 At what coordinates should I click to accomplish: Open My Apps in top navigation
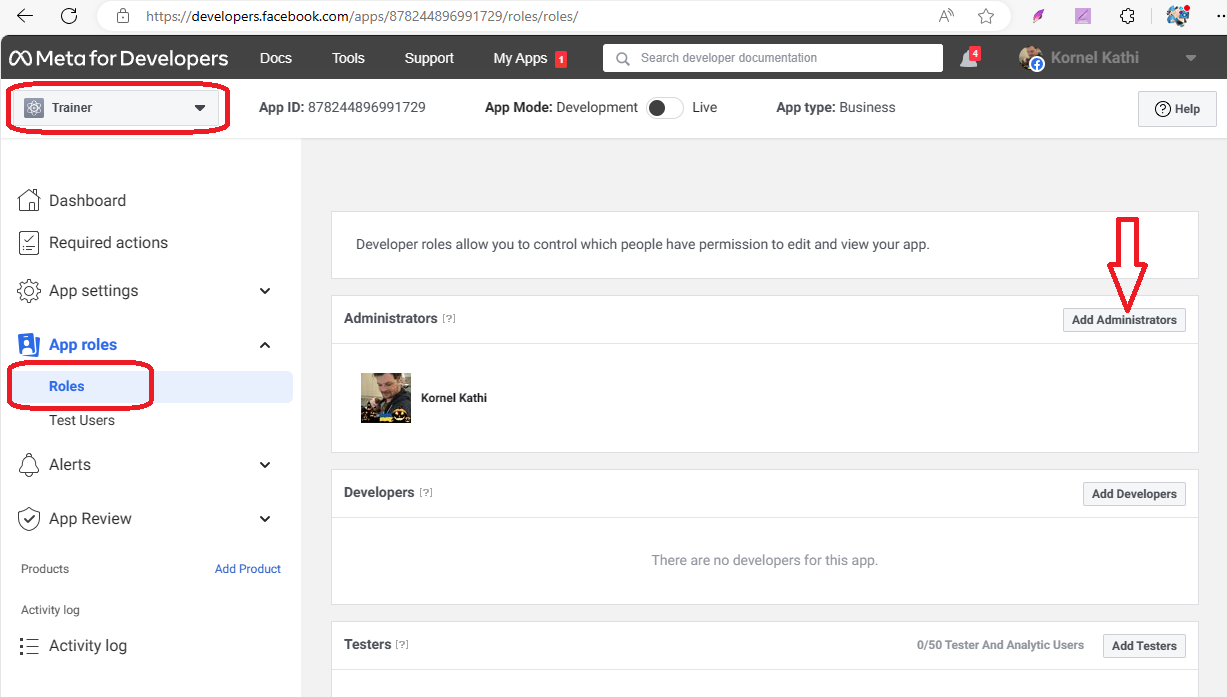(x=520, y=58)
